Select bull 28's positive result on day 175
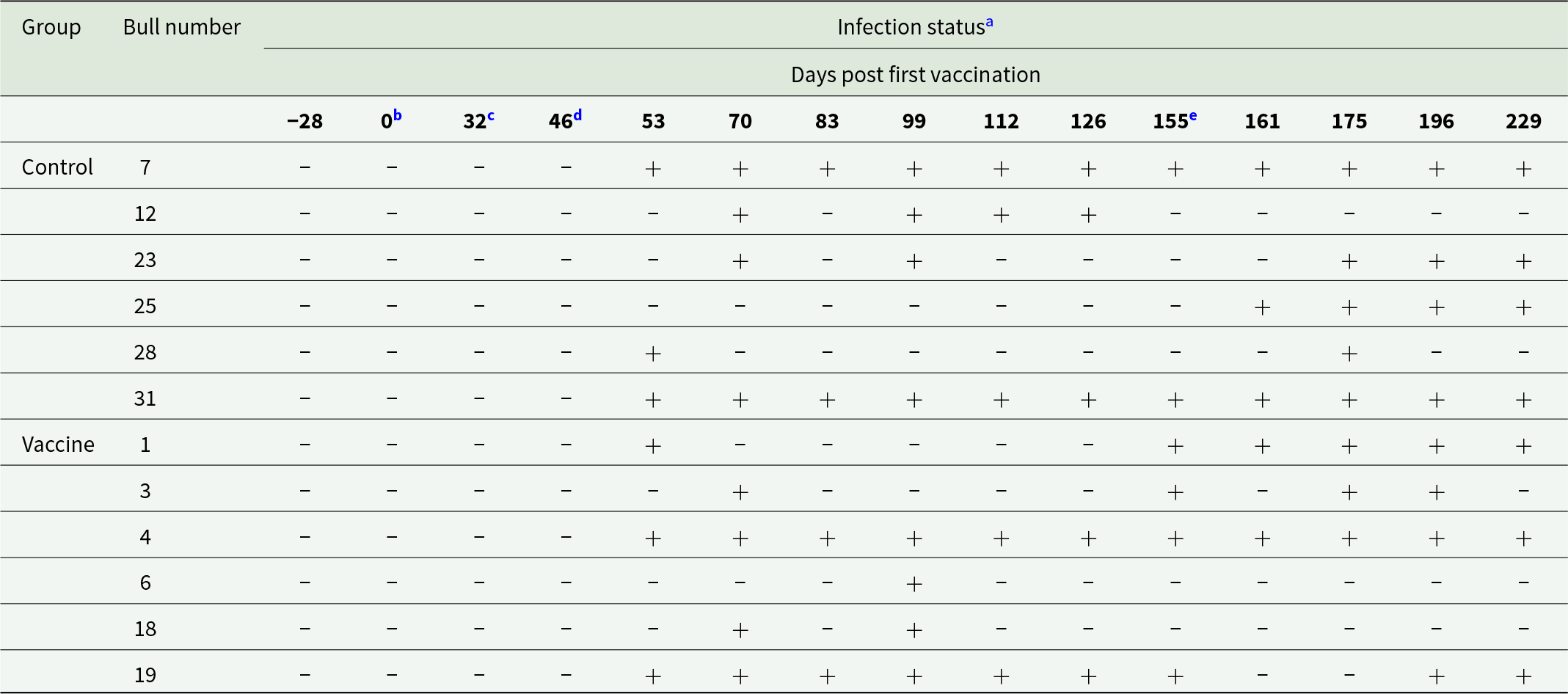Screen dimensions: 1568x694 click(x=1349, y=354)
